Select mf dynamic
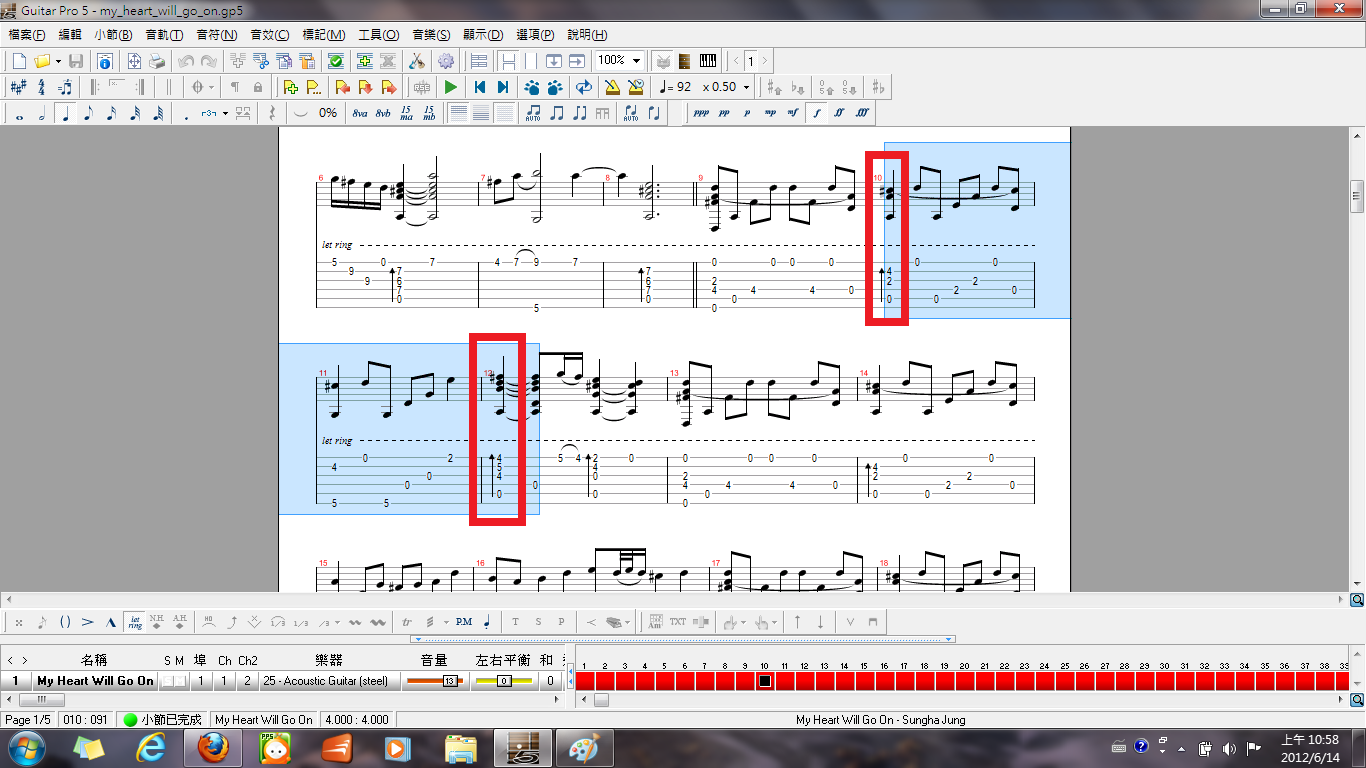Image resolution: width=1366 pixels, height=768 pixels. pos(793,113)
